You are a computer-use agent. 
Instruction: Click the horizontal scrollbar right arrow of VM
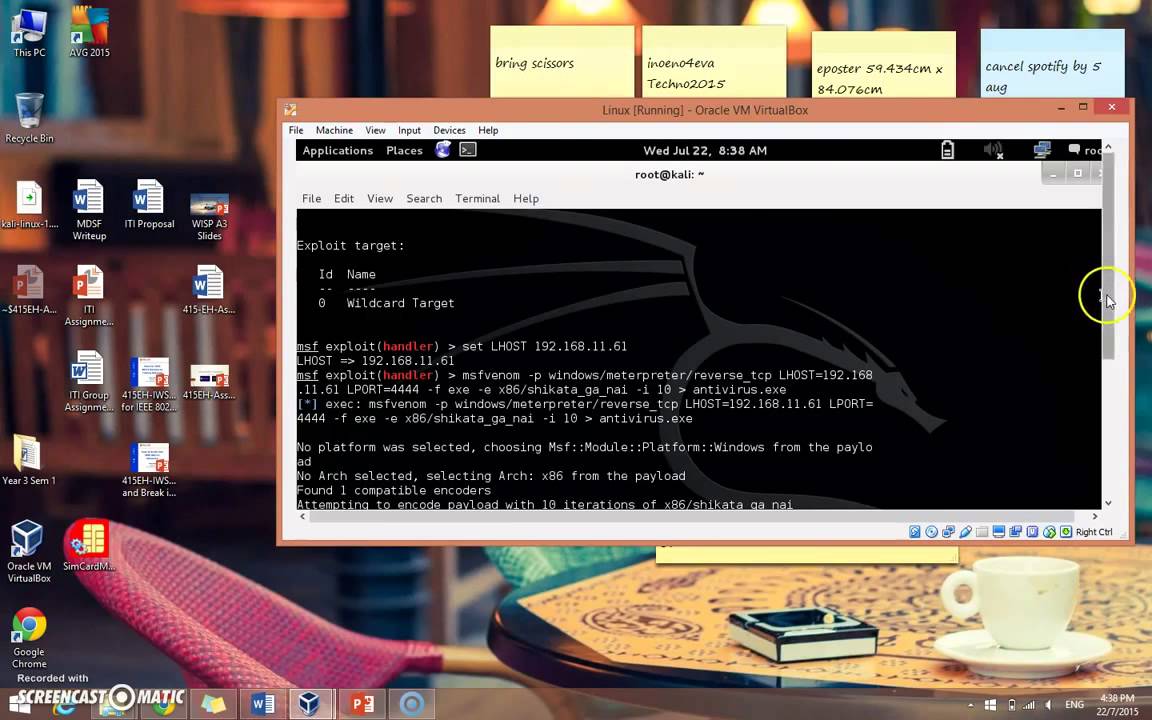tap(1095, 516)
